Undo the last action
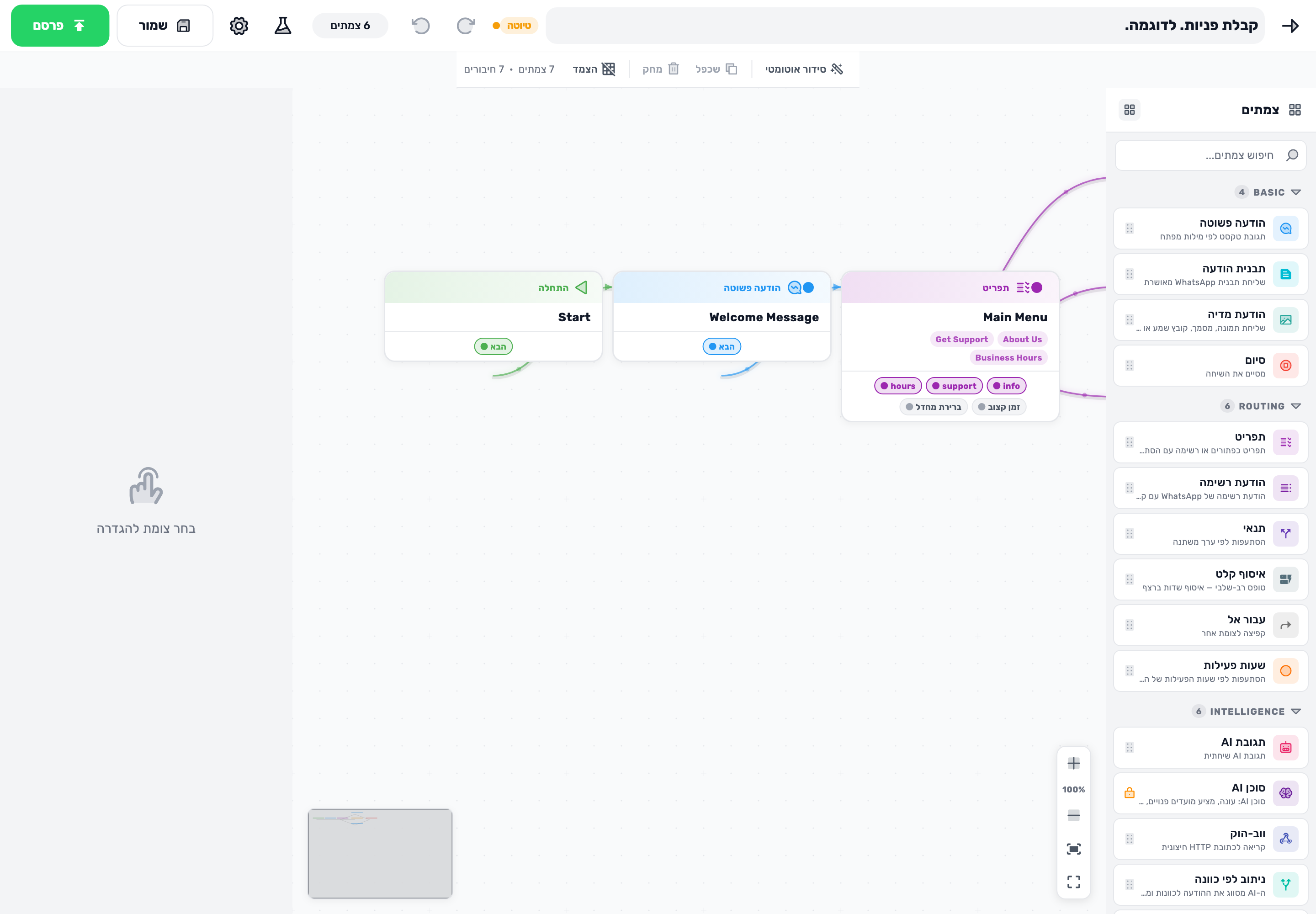 (421, 26)
